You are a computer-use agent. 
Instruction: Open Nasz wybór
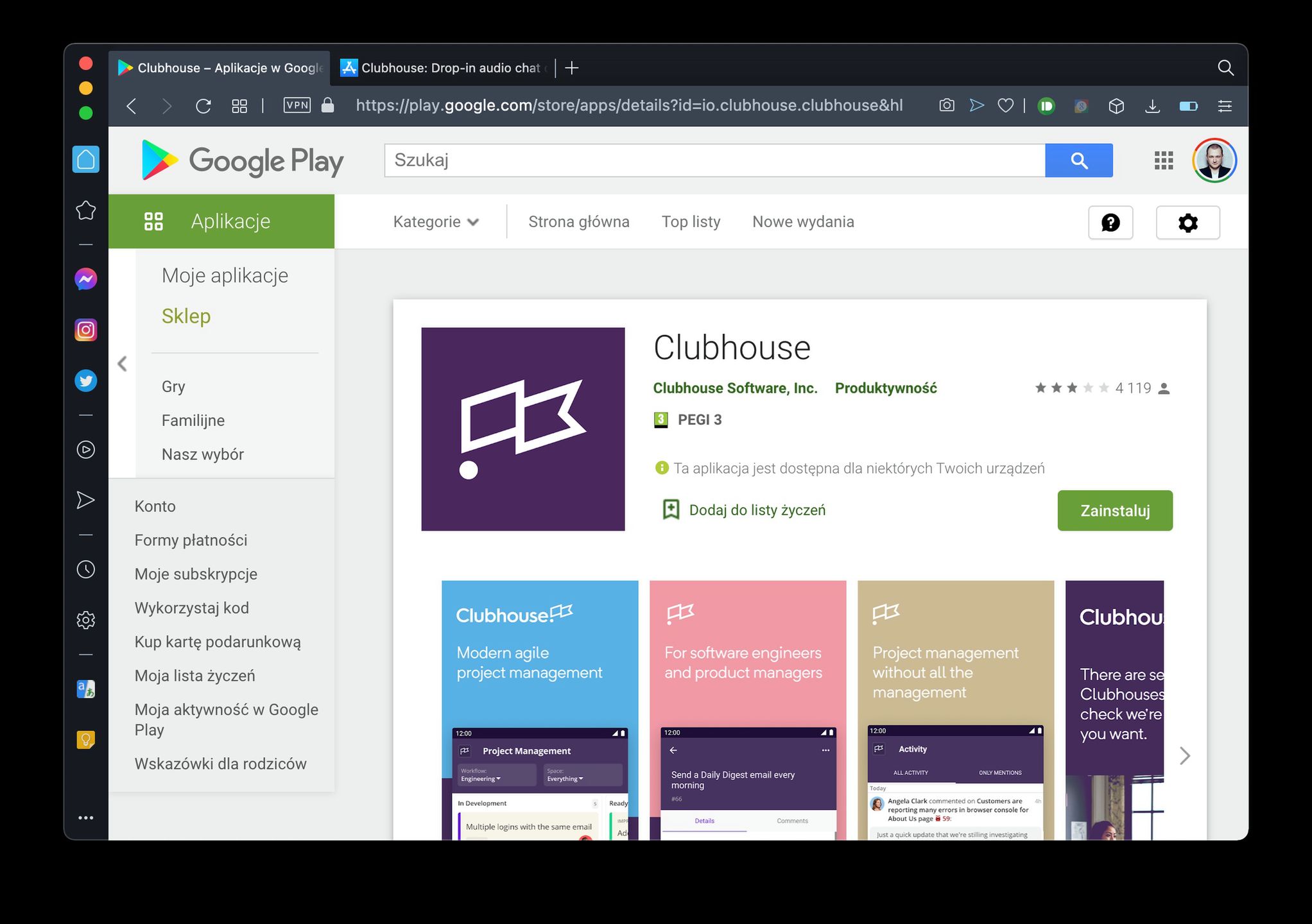[203, 454]
